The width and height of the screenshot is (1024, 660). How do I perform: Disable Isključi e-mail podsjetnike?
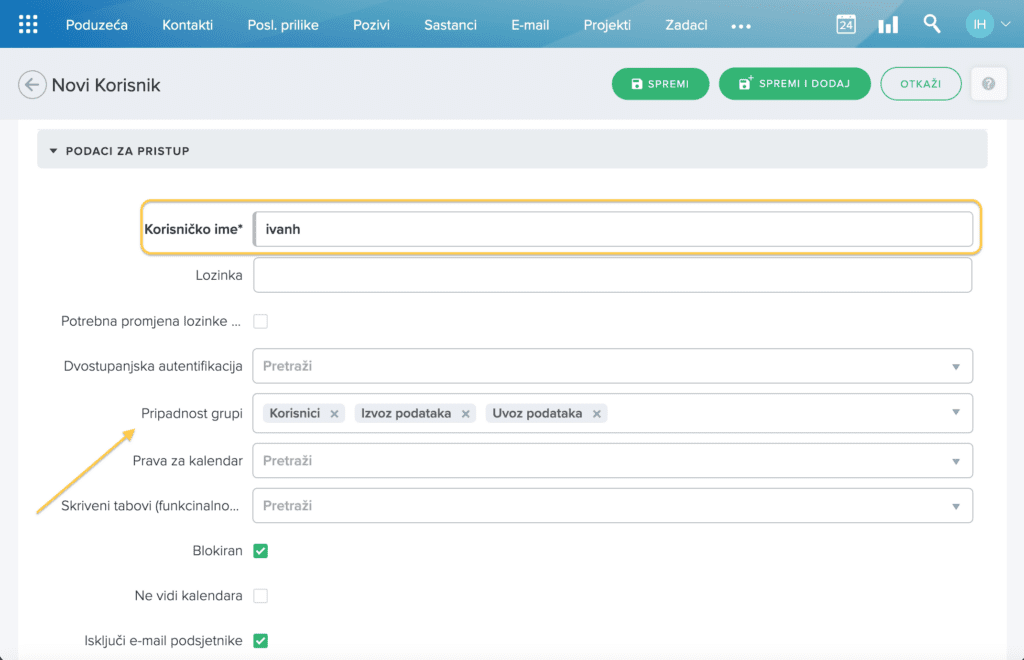[260, 640]
